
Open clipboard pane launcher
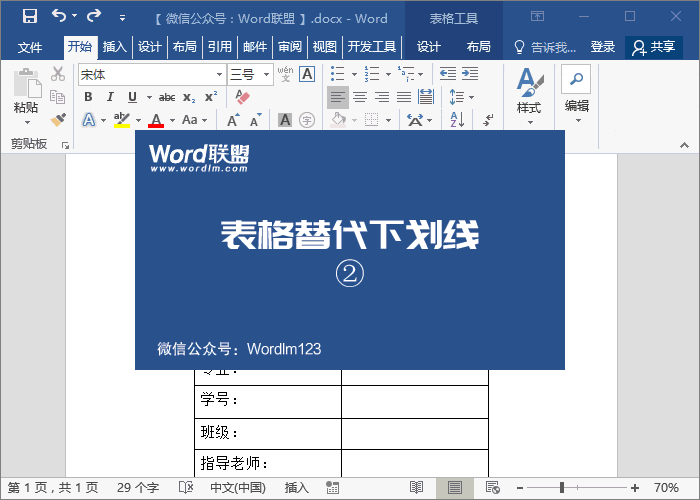click(65, 145)
